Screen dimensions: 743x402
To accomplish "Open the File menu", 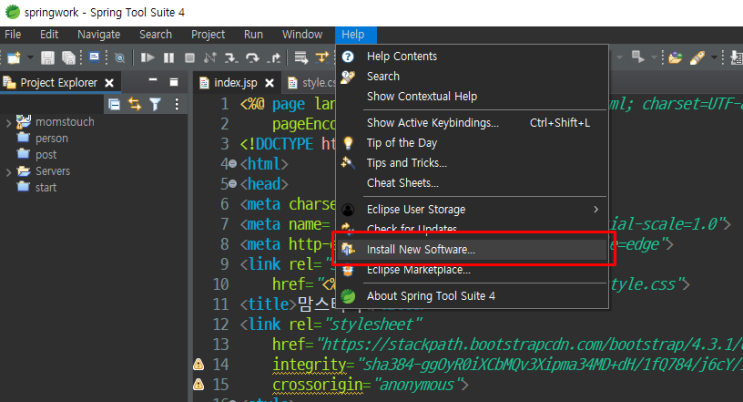I will [x=13, y=35].
